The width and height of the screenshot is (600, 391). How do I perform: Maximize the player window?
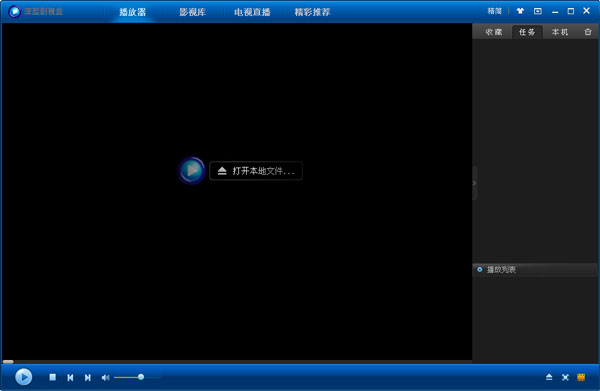point(571,11)
